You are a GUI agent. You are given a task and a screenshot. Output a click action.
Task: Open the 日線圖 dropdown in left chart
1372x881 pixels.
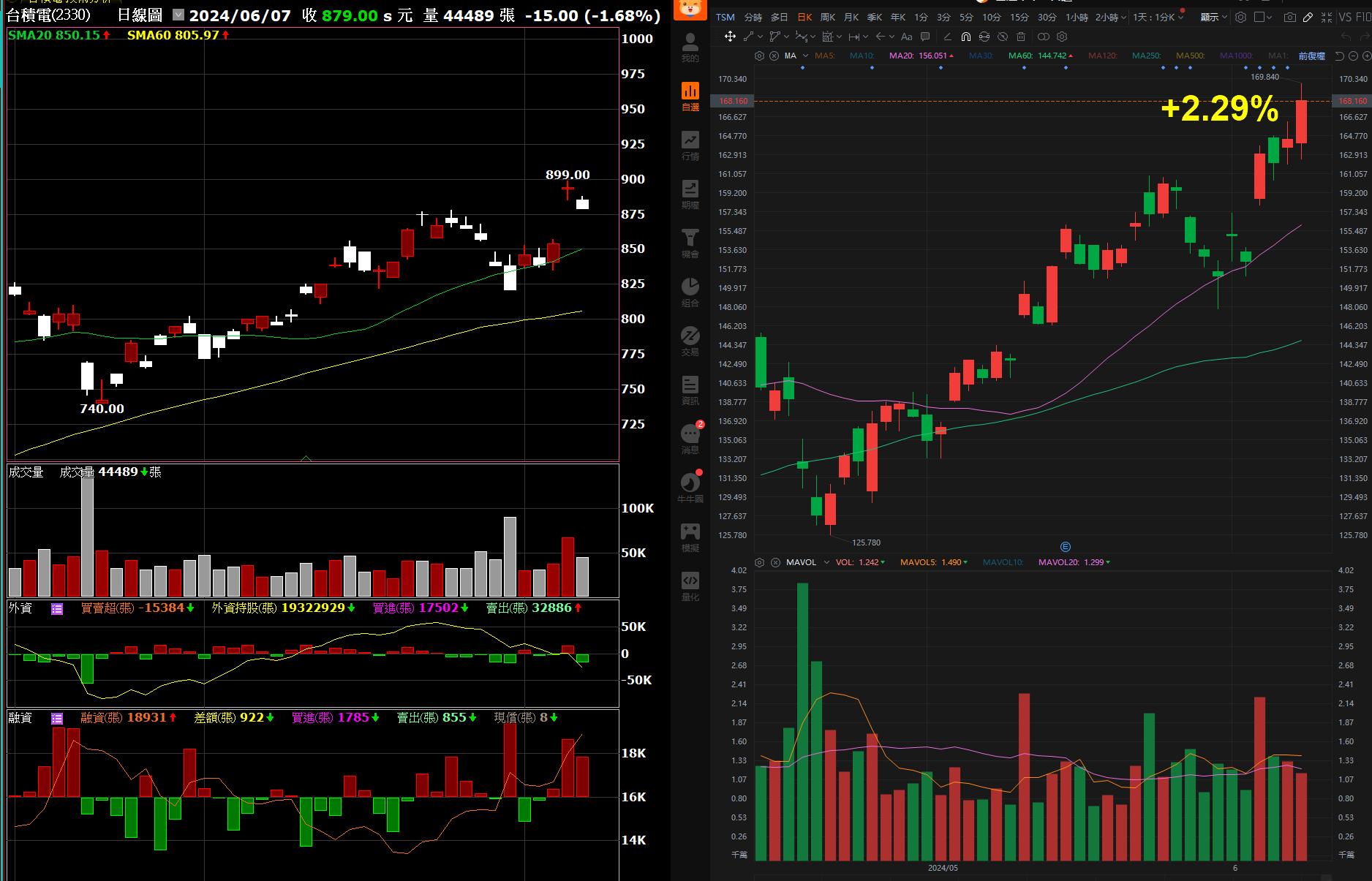178,15
